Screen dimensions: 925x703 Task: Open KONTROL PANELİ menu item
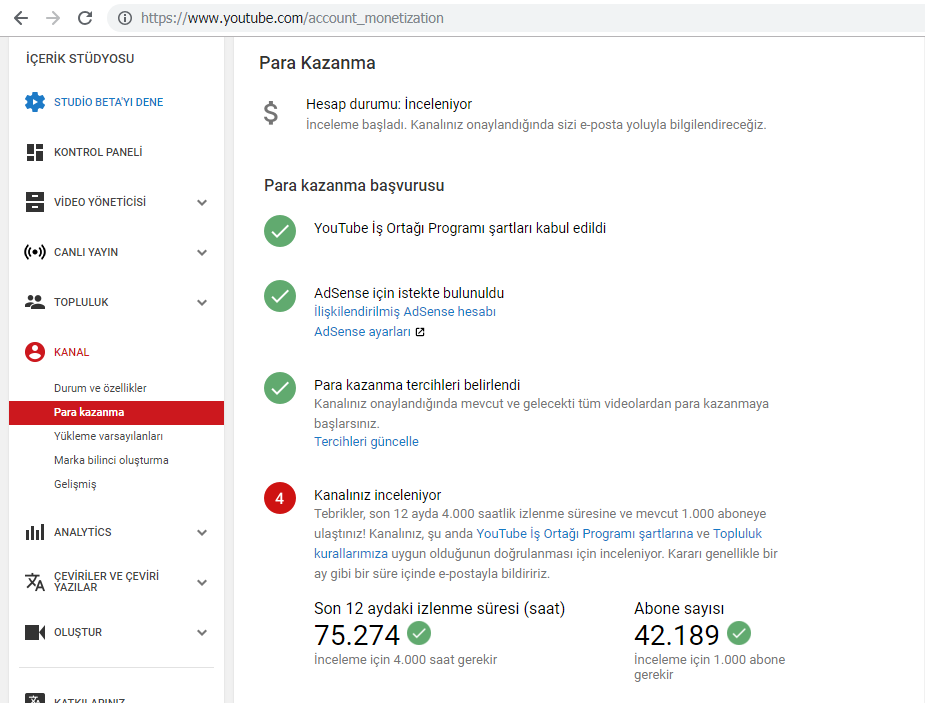[98, 152]
